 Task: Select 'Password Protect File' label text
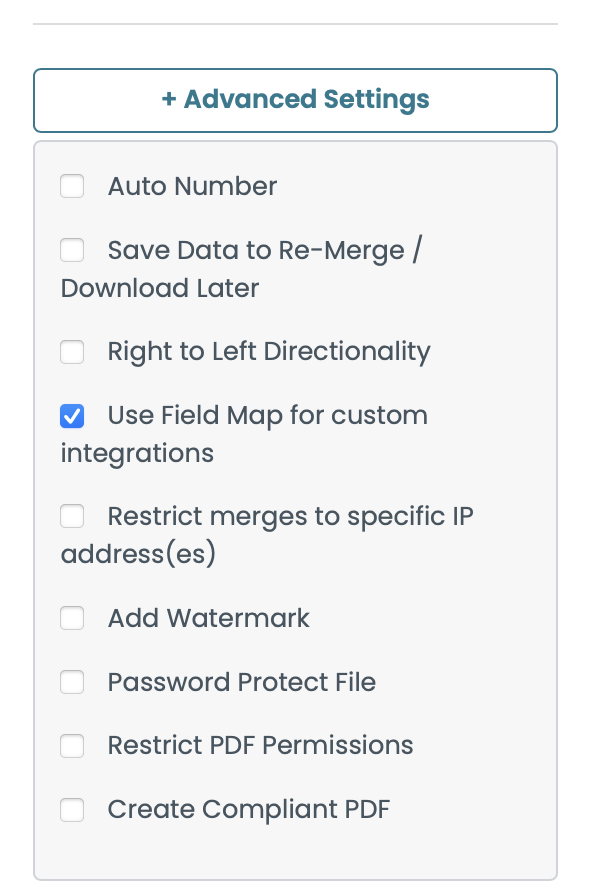pyautogui.click(x=241, y=682)
